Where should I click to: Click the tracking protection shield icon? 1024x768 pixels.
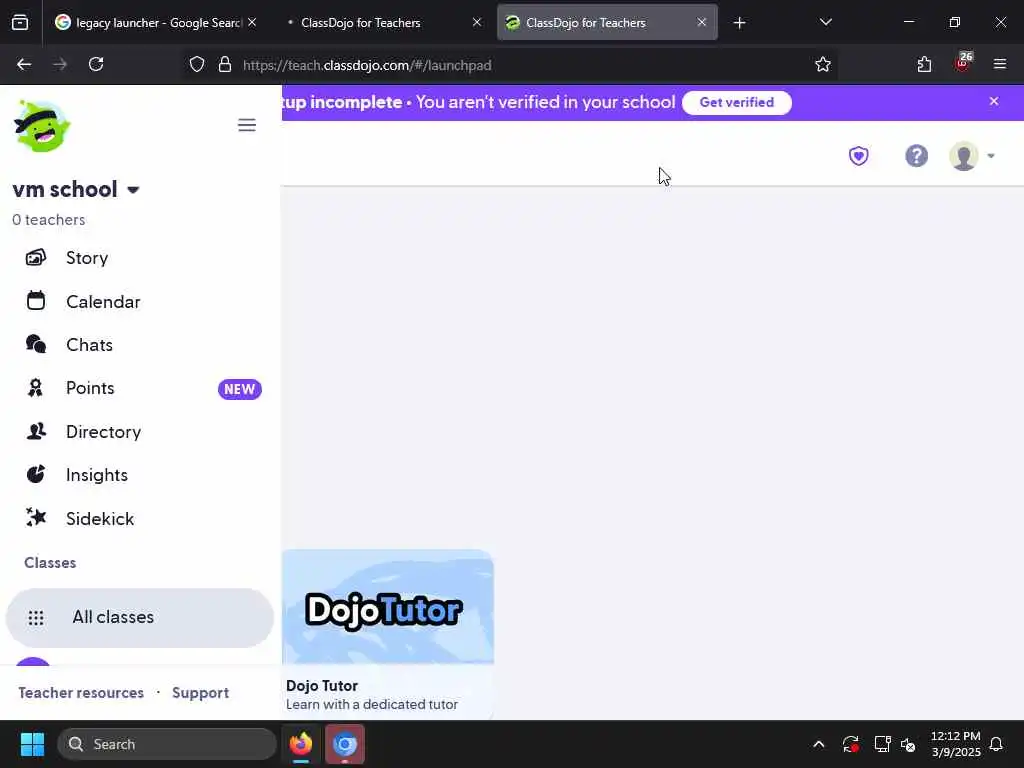pos(197,65)
